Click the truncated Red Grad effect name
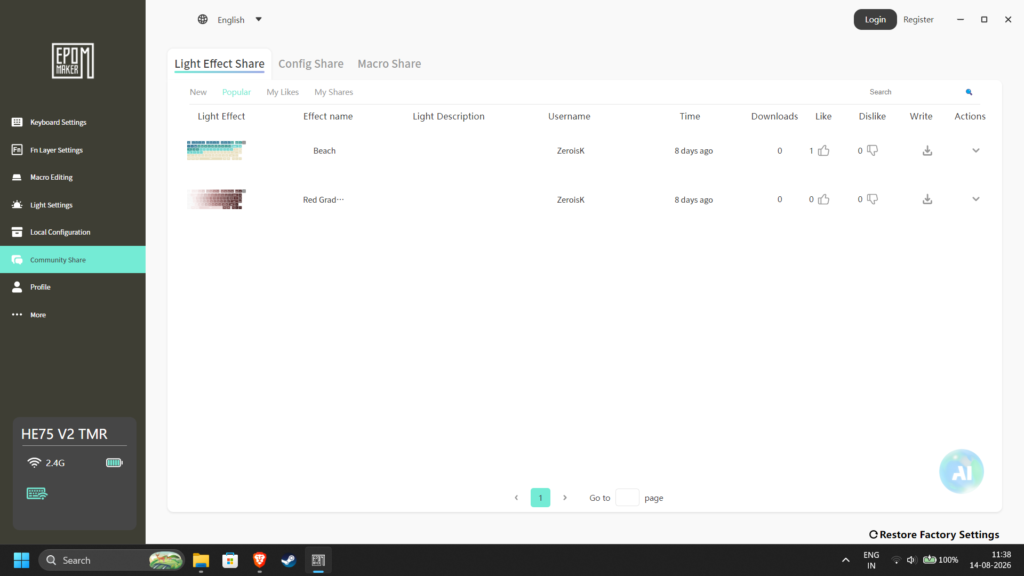 (323, 199)
